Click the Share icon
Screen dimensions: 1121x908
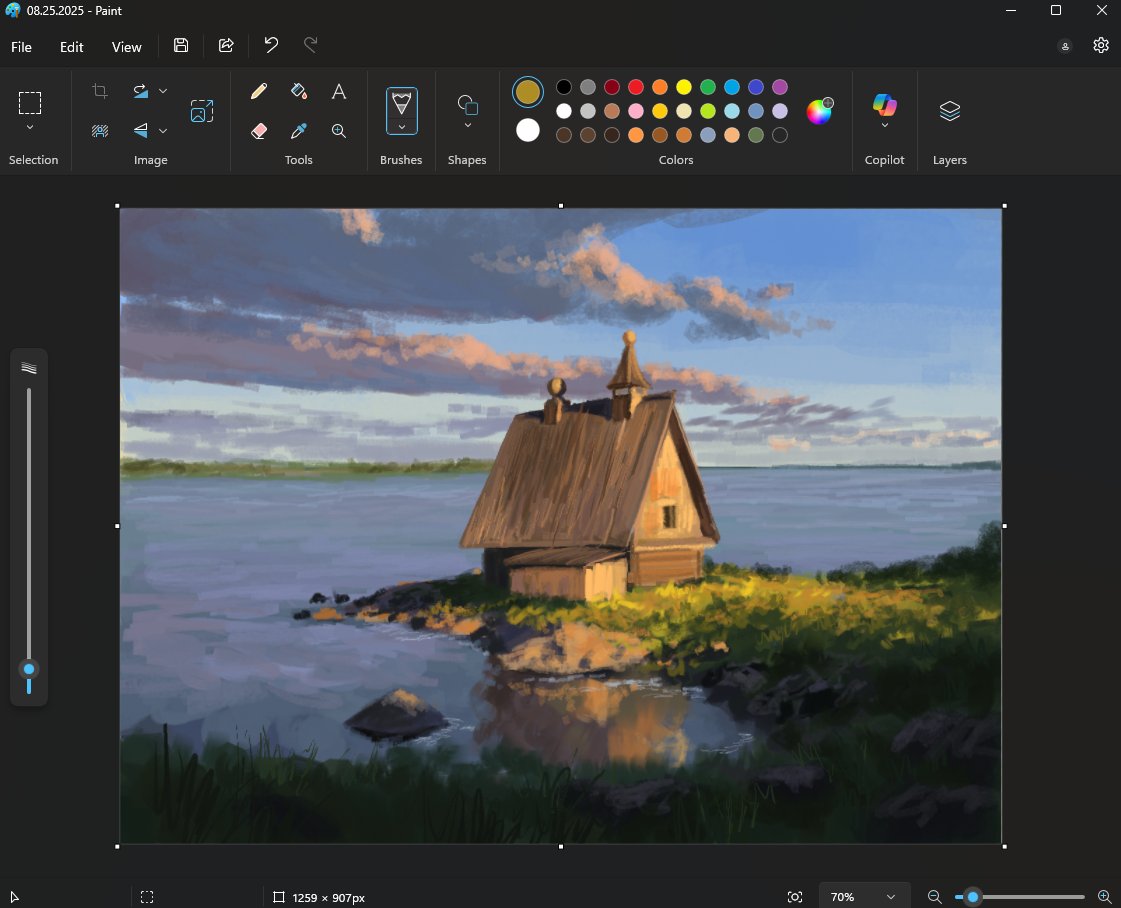pos(226,45)
